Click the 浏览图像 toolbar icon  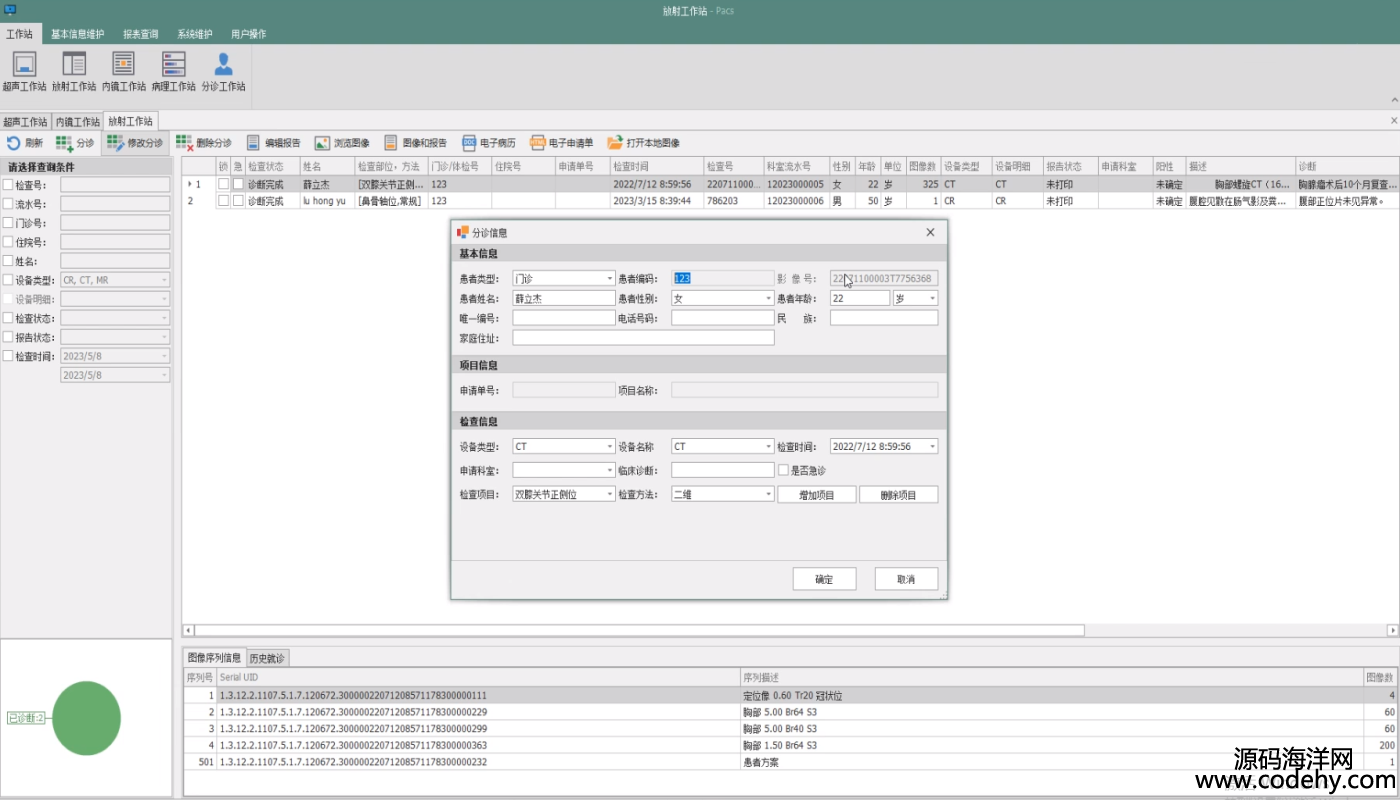point(322,143)
